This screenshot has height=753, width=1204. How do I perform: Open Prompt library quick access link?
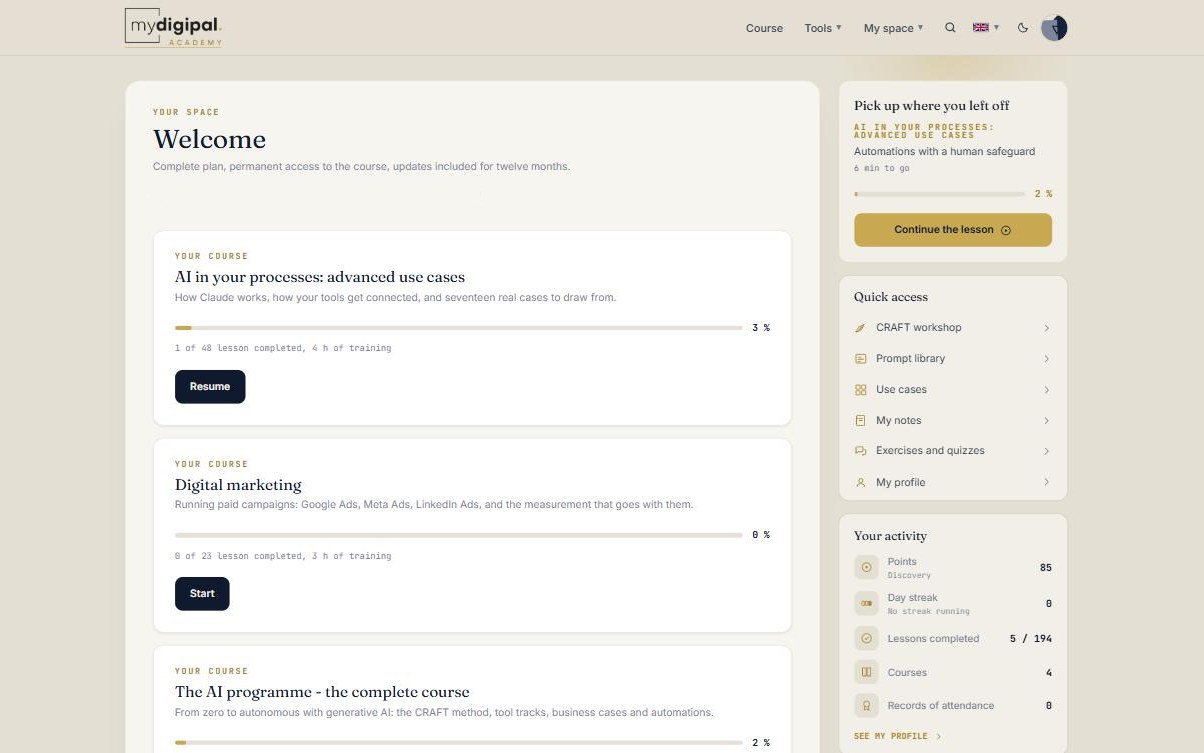click(953, 359)
